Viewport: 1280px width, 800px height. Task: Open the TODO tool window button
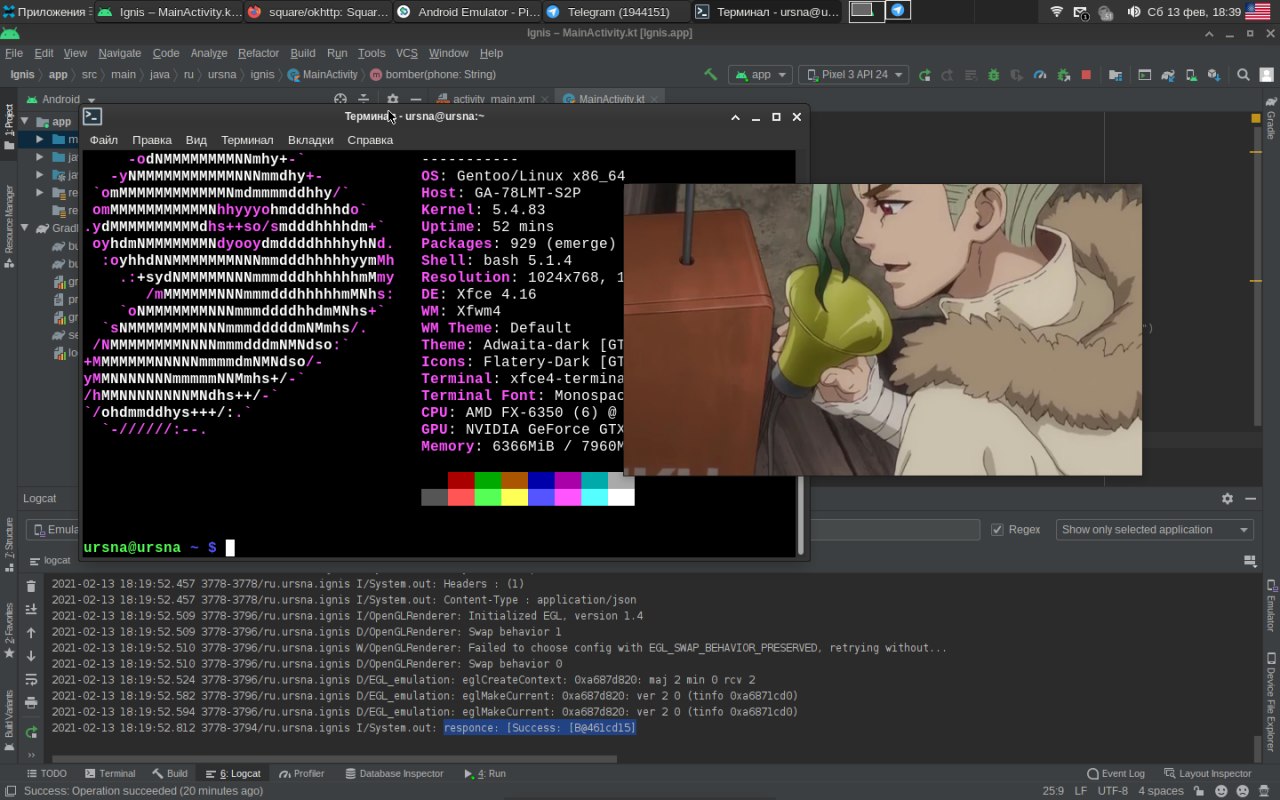pyautogui.click(x=46, y=774)
